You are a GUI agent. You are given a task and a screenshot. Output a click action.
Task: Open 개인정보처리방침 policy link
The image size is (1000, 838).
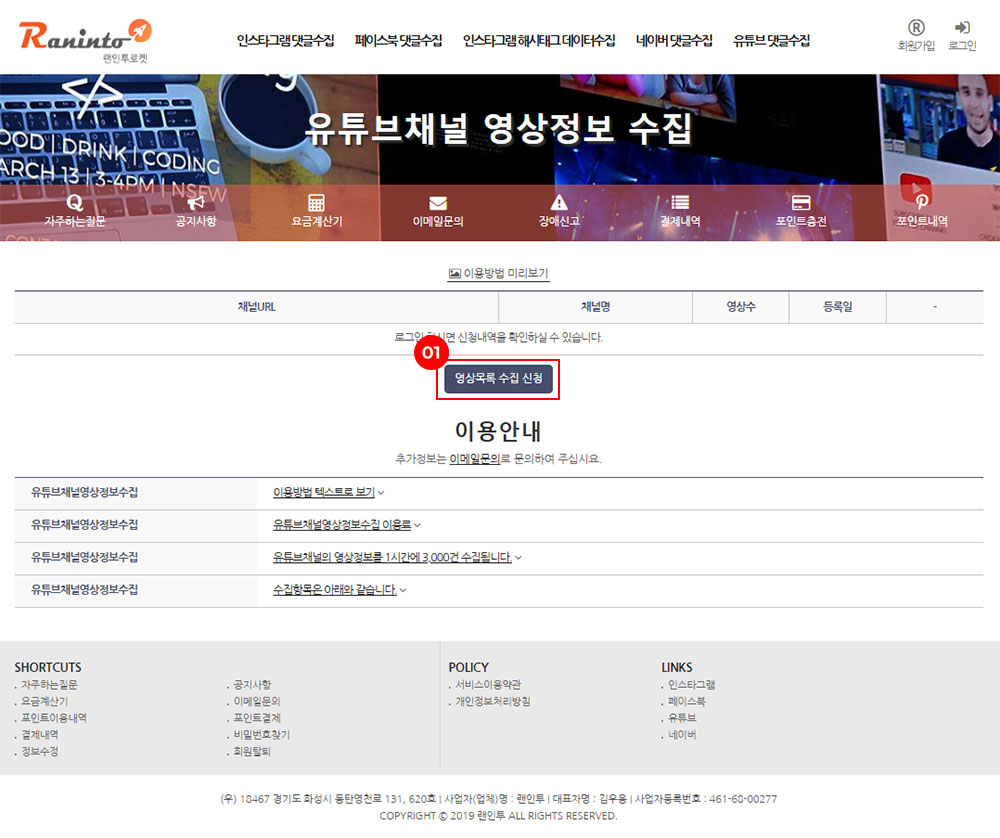pos(492,702)
